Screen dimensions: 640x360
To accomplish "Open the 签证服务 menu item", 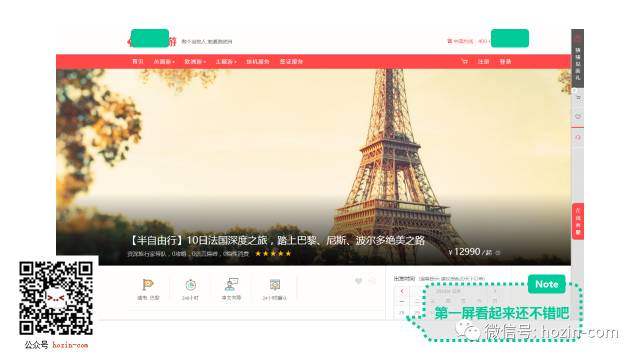I will pyautogui.click(x=291, y=62).
